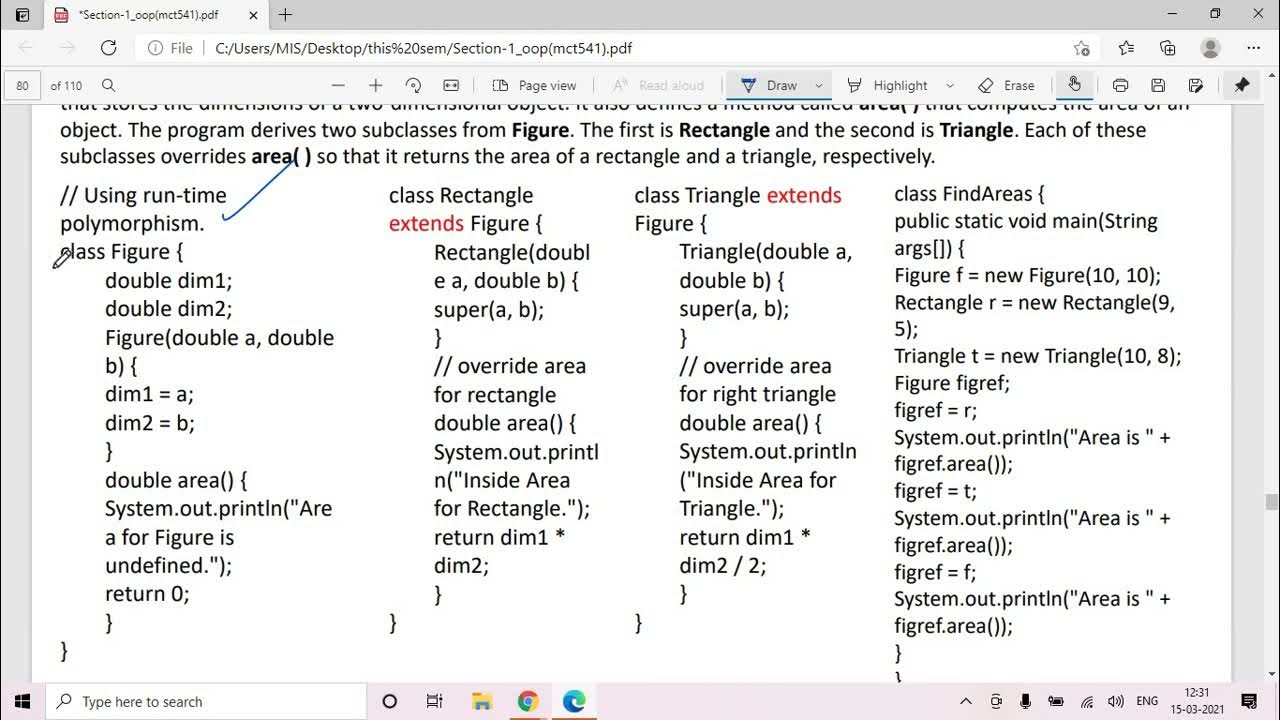Open the notification center icon
The height and width of the screenshot is (720, 1280).
coord(1250,701)
